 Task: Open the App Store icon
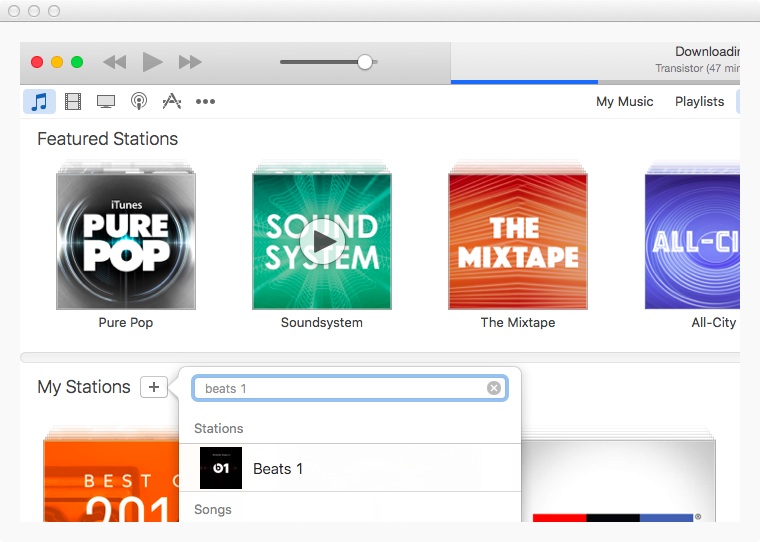[172, 101]
